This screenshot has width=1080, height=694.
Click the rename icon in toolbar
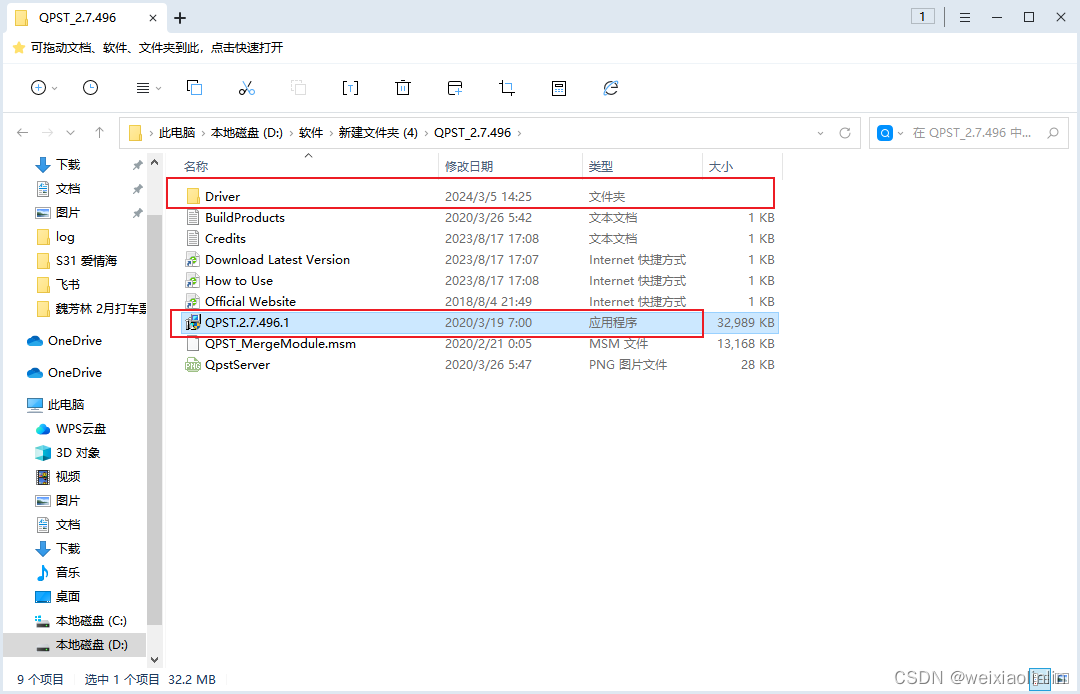pyautogui.click(x=351, y=87)
